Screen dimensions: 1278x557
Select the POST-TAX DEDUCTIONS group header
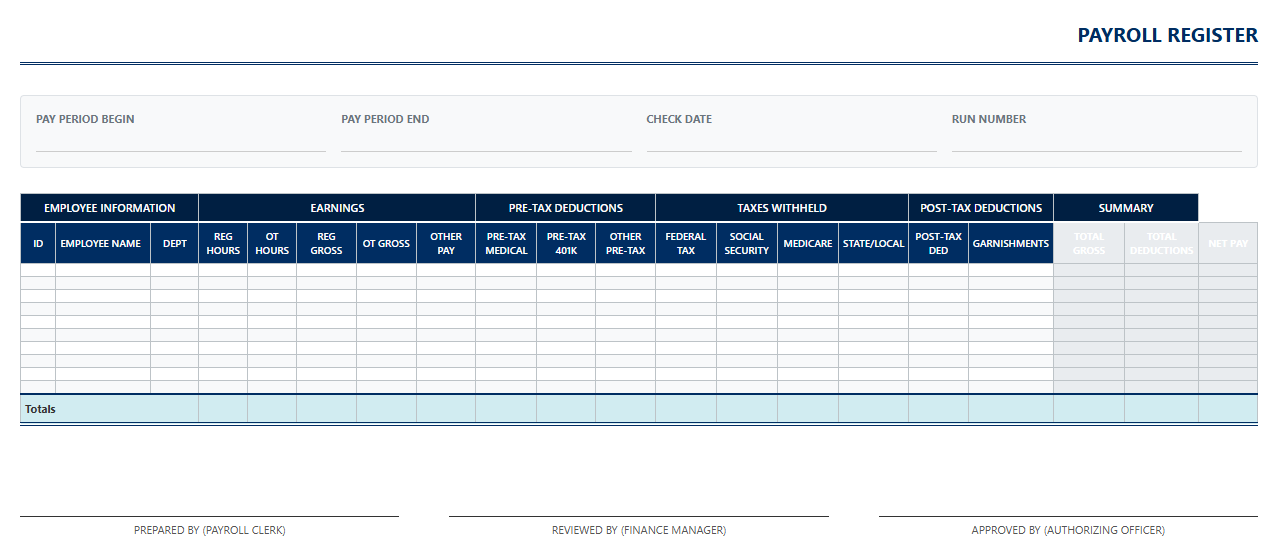981,208
